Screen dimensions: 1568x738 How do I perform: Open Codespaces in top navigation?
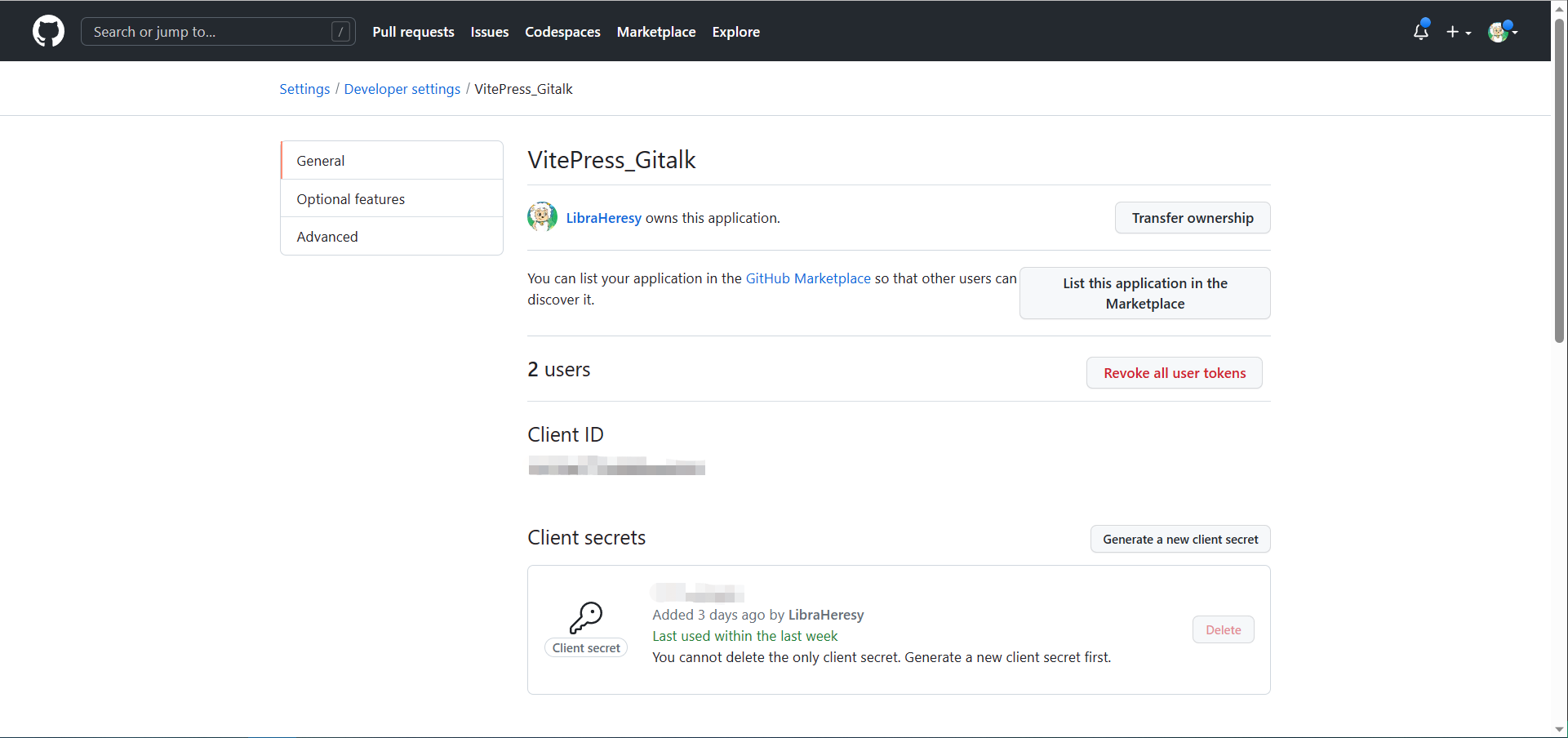coord(562,32)
